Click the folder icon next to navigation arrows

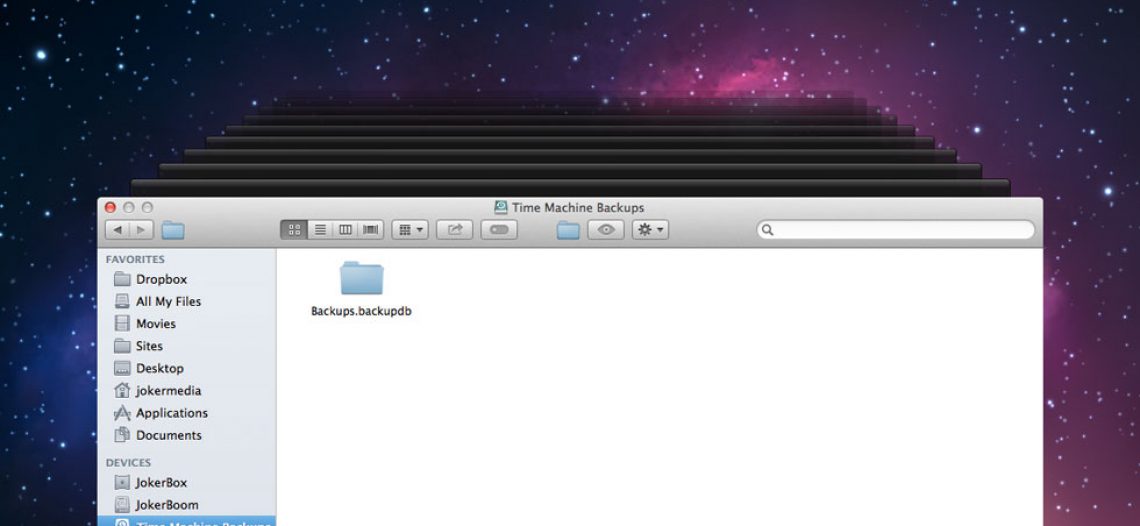point(173,231)
